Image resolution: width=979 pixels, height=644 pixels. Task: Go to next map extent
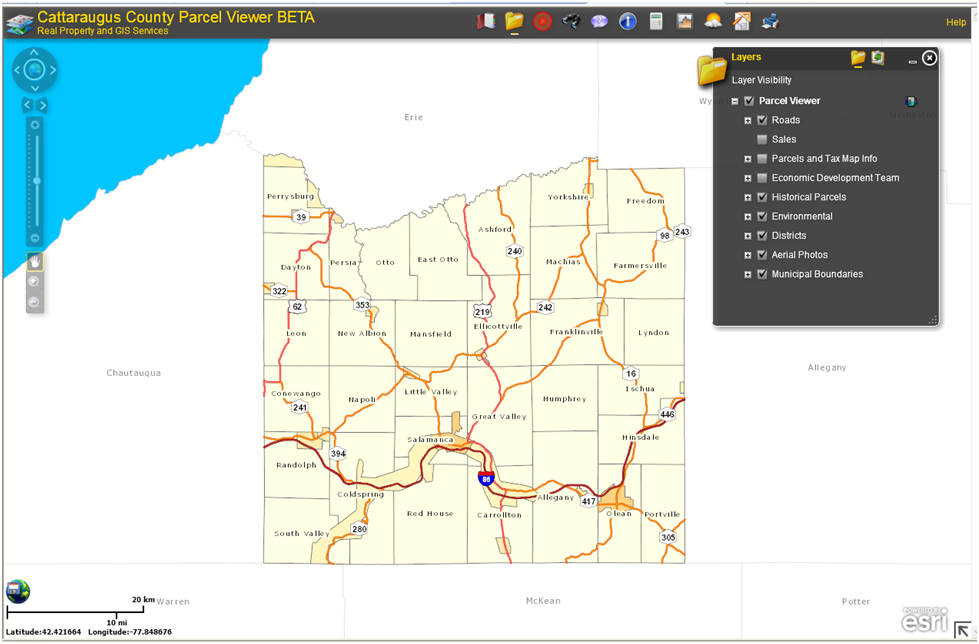tap(42, 105)
